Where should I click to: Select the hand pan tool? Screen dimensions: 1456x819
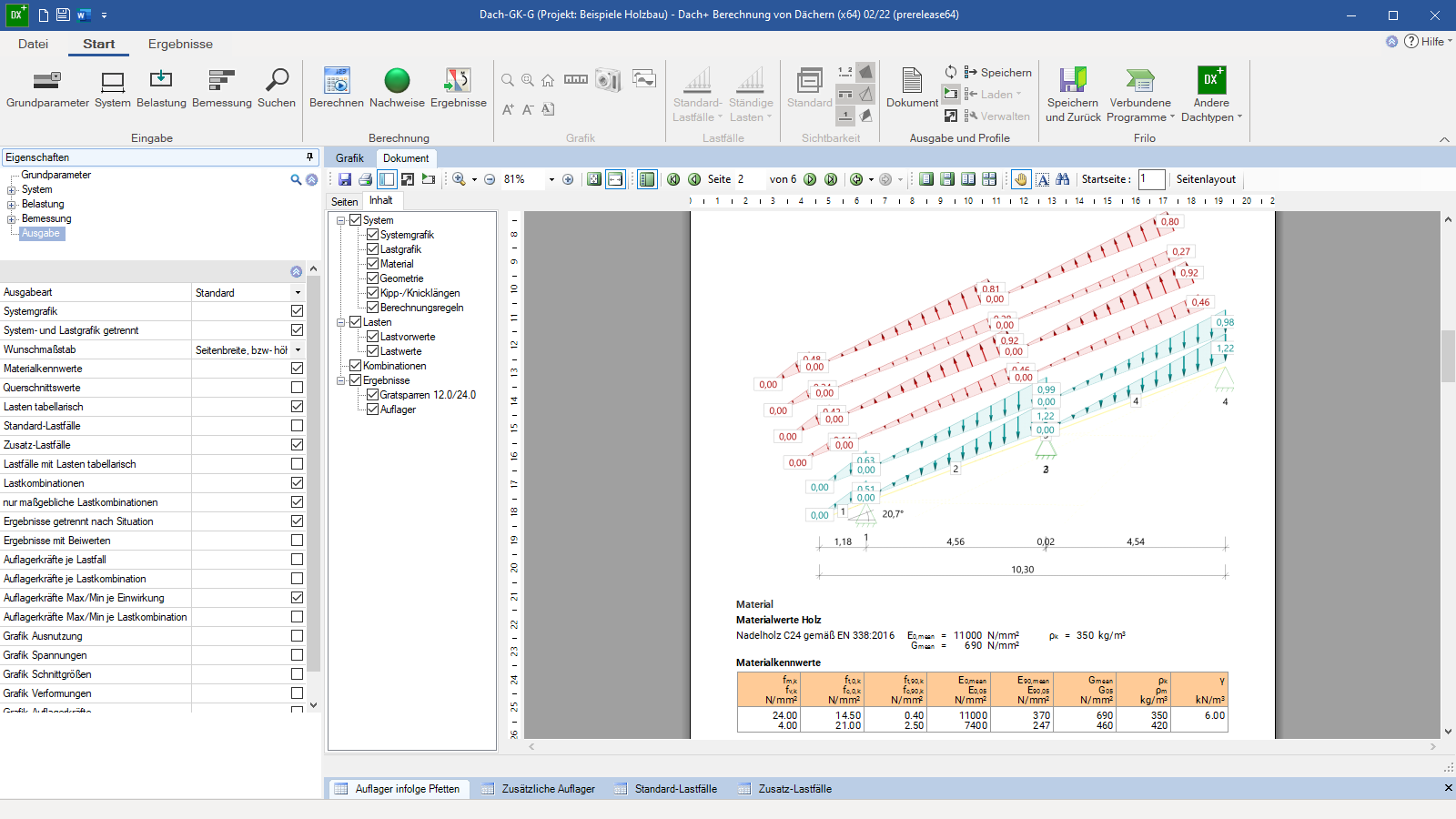[x=1021, y=179]
